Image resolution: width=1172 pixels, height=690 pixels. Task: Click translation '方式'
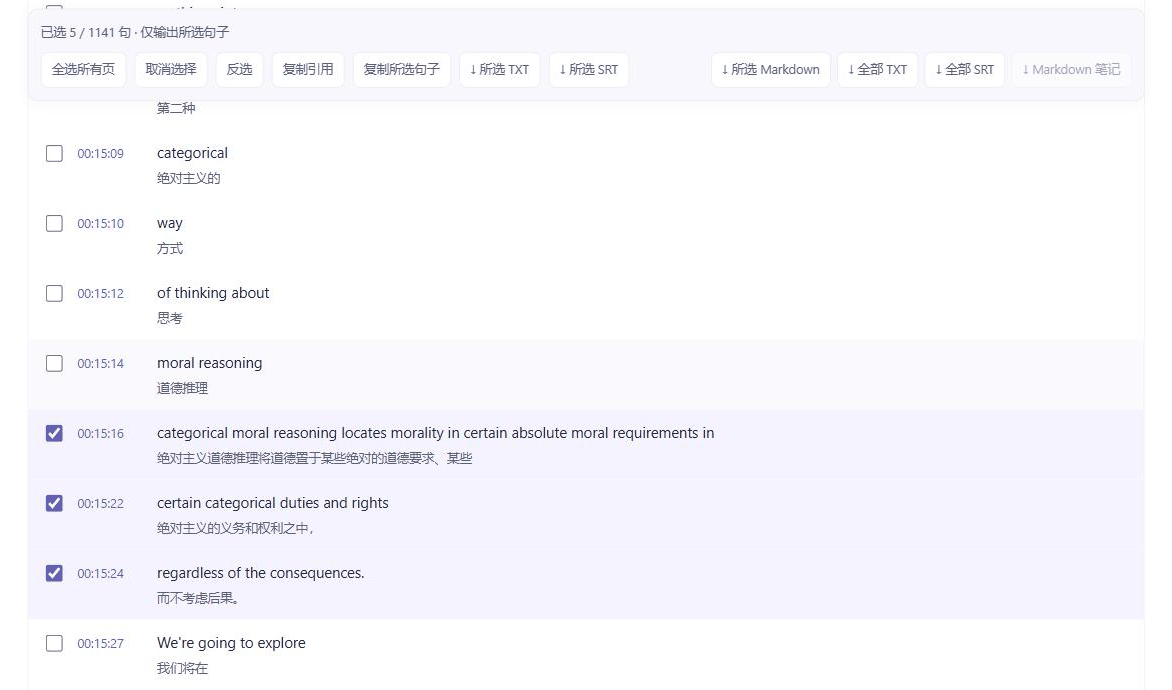pos(170,249)
